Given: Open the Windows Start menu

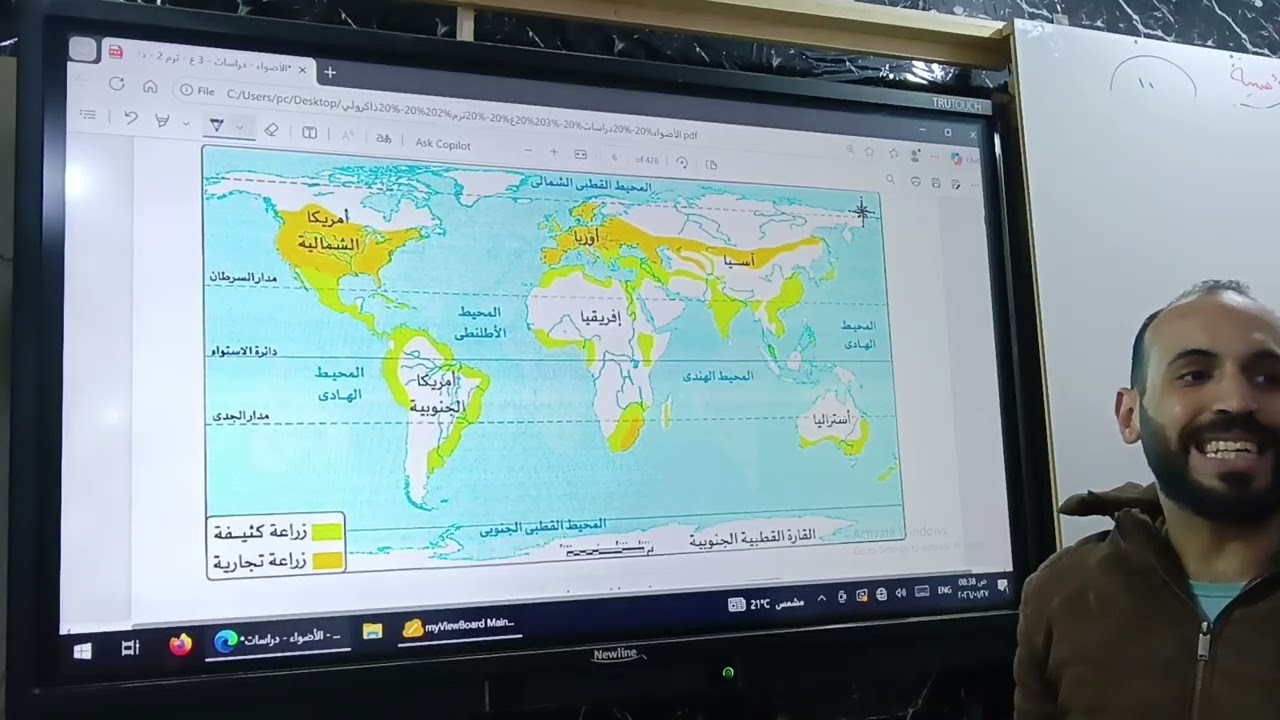Looking at the screenshot, I should click(x=82, y=651).
